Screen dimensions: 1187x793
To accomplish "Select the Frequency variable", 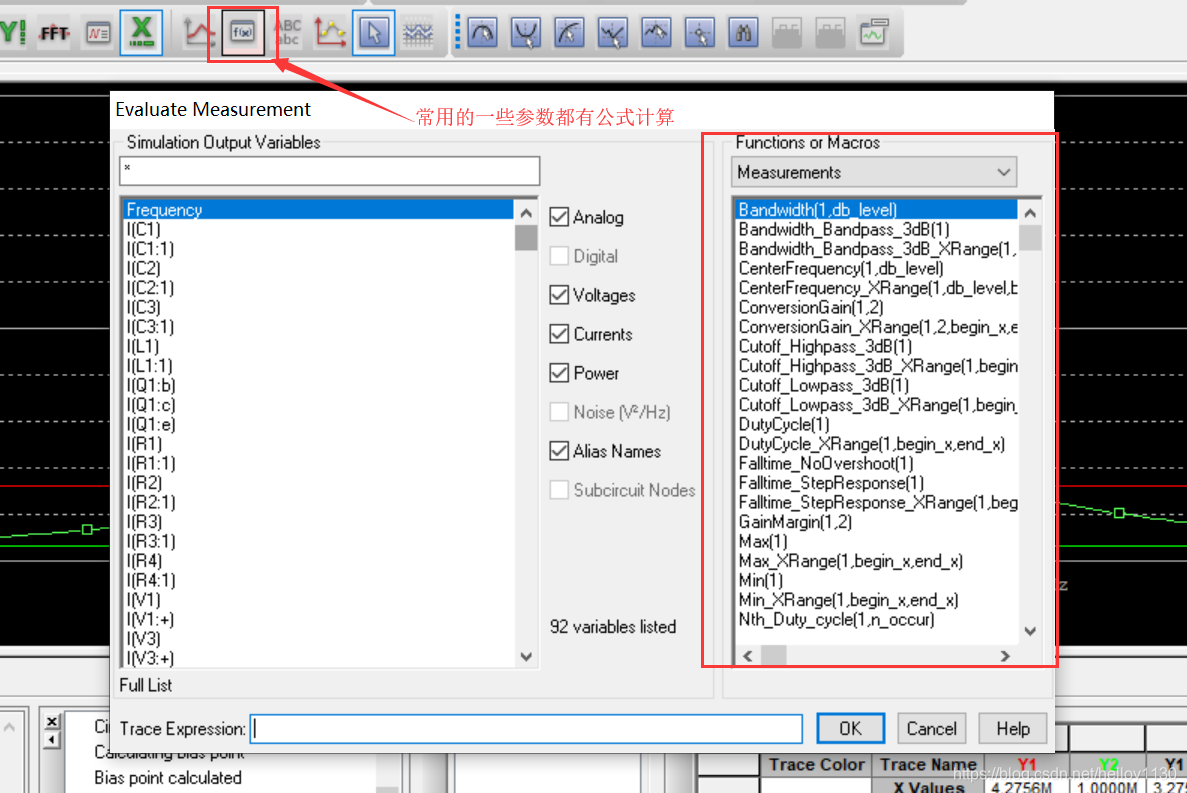I will click(318, 210).
